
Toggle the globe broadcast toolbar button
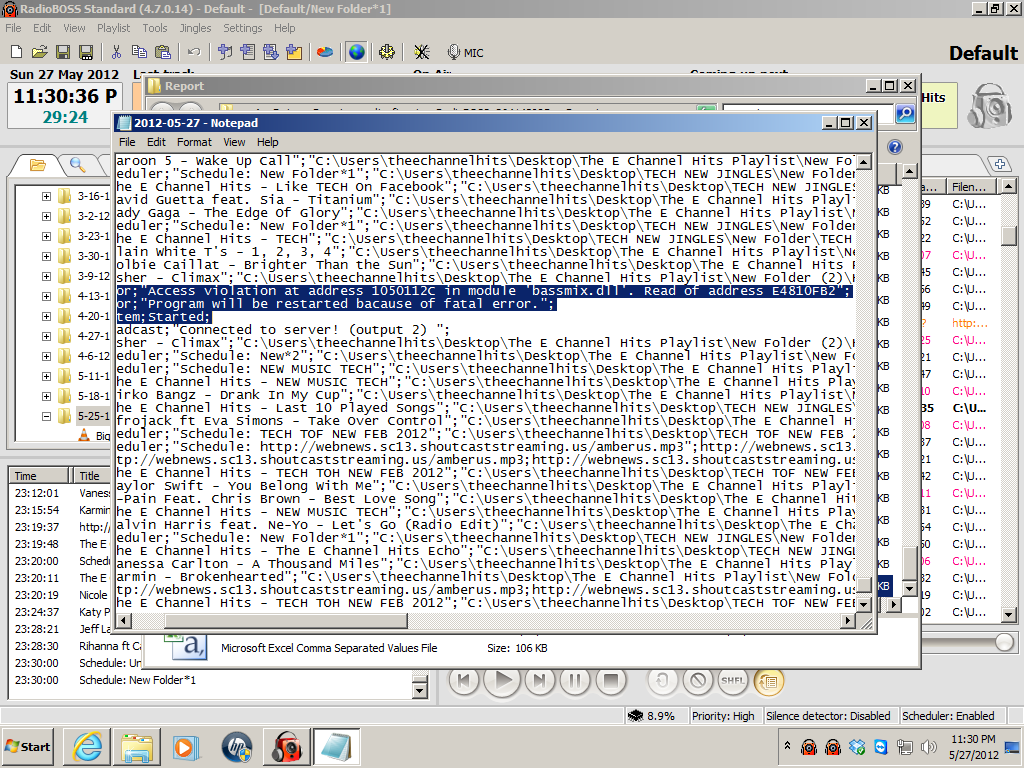357,52
